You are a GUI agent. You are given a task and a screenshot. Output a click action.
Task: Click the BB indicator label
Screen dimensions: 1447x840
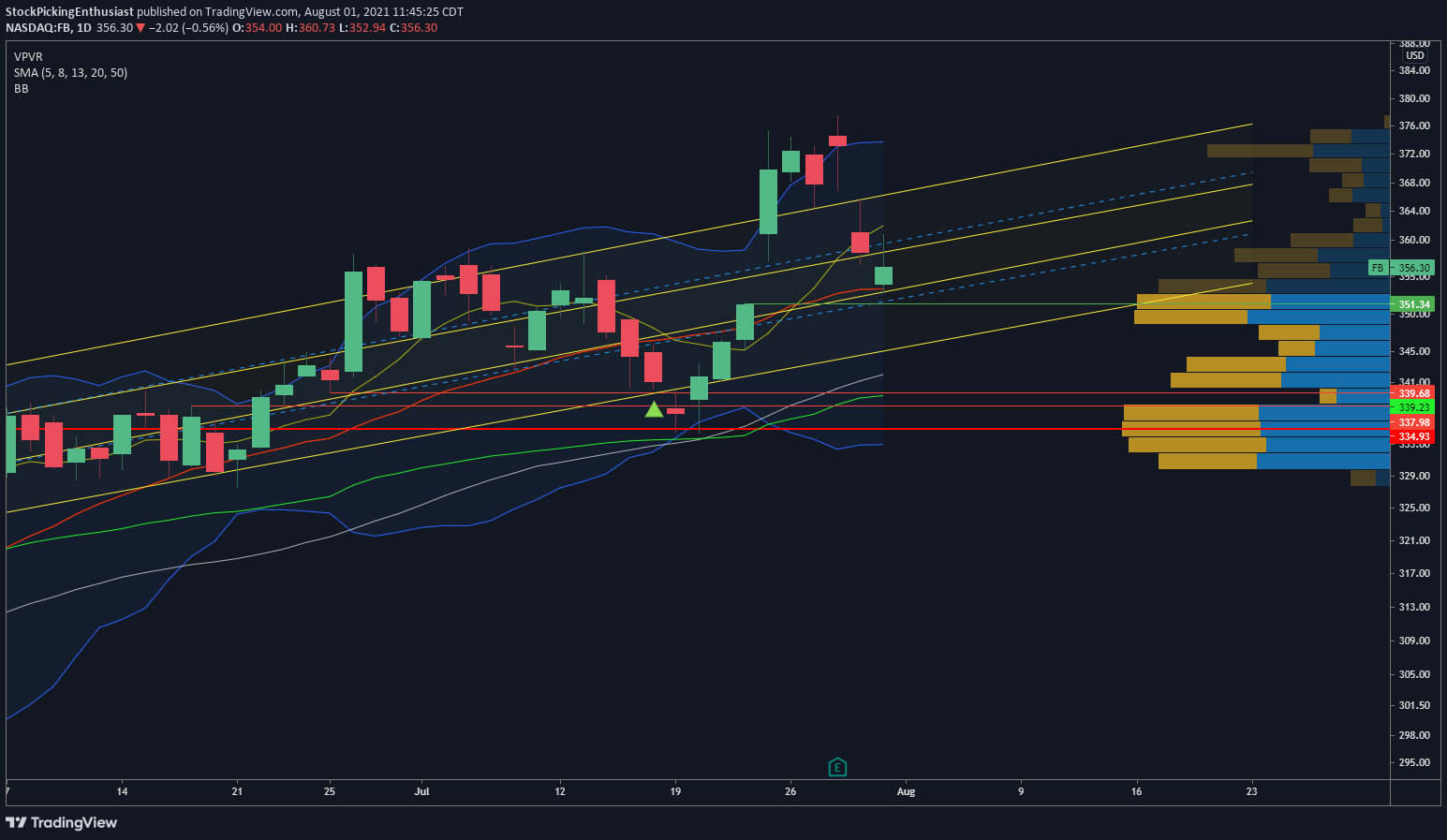pos(21,89)
